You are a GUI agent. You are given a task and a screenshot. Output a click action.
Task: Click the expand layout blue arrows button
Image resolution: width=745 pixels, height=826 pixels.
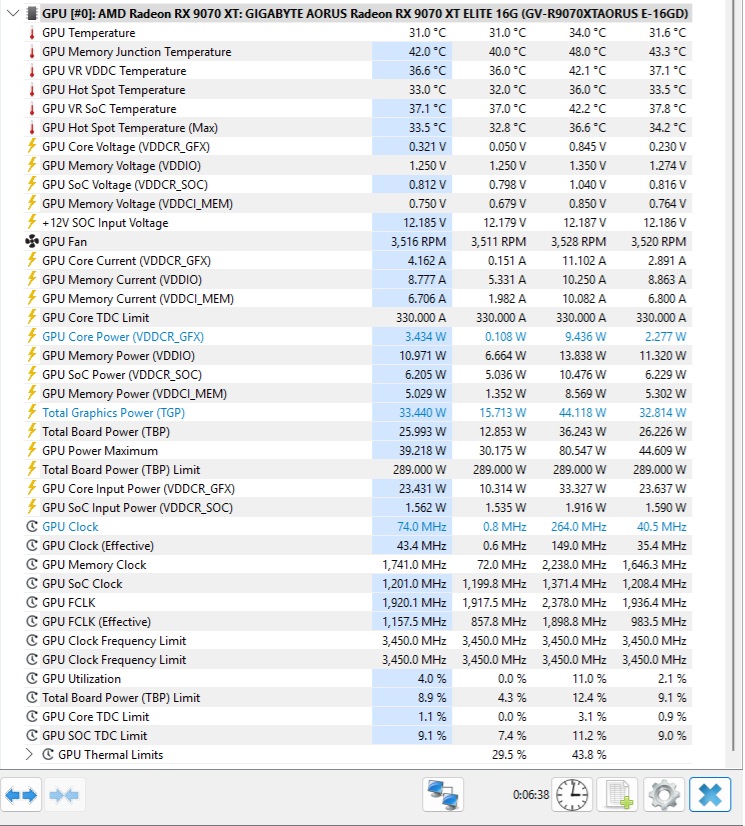point(21,794)
